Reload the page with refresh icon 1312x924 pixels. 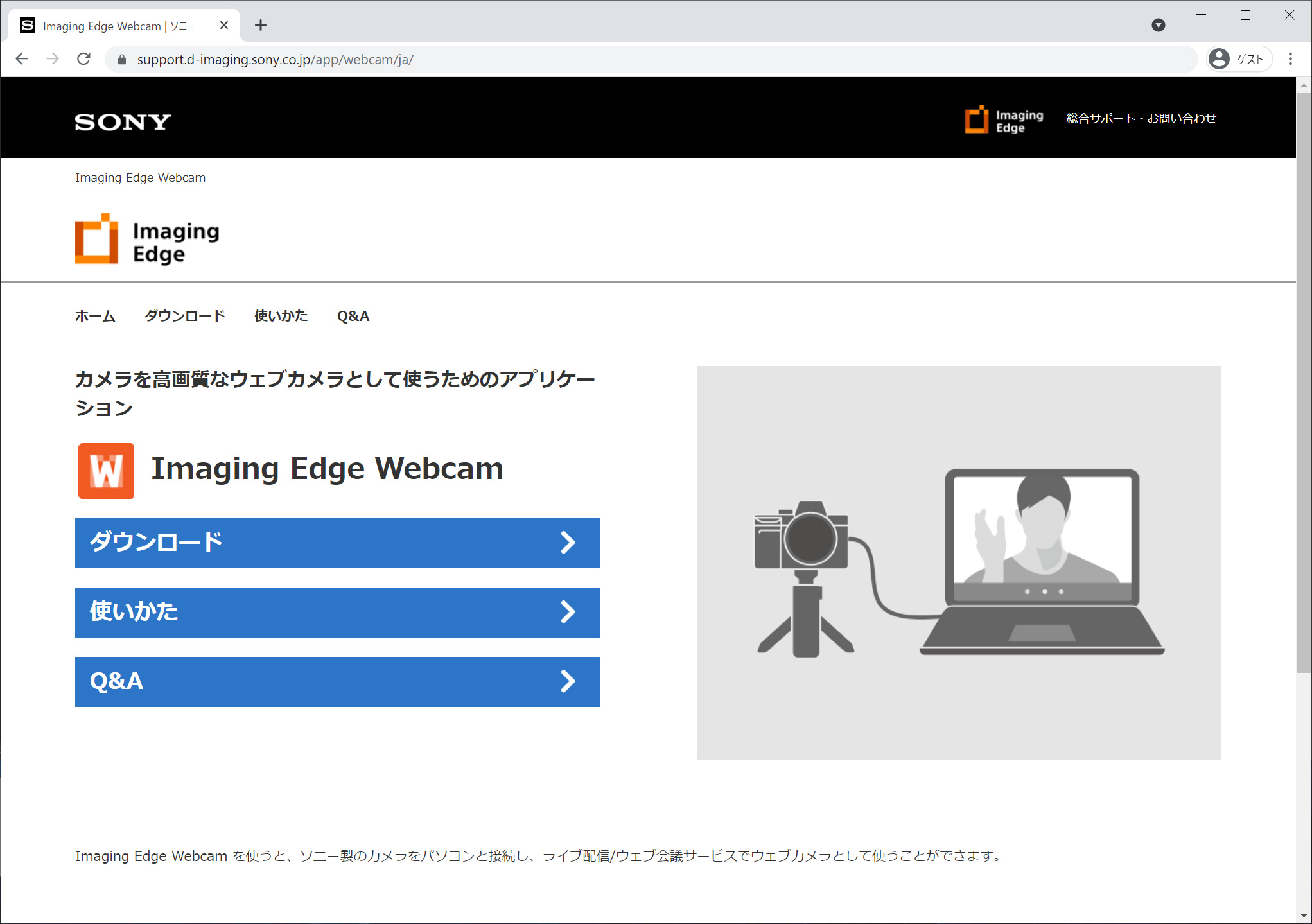(x=83, y=59)
